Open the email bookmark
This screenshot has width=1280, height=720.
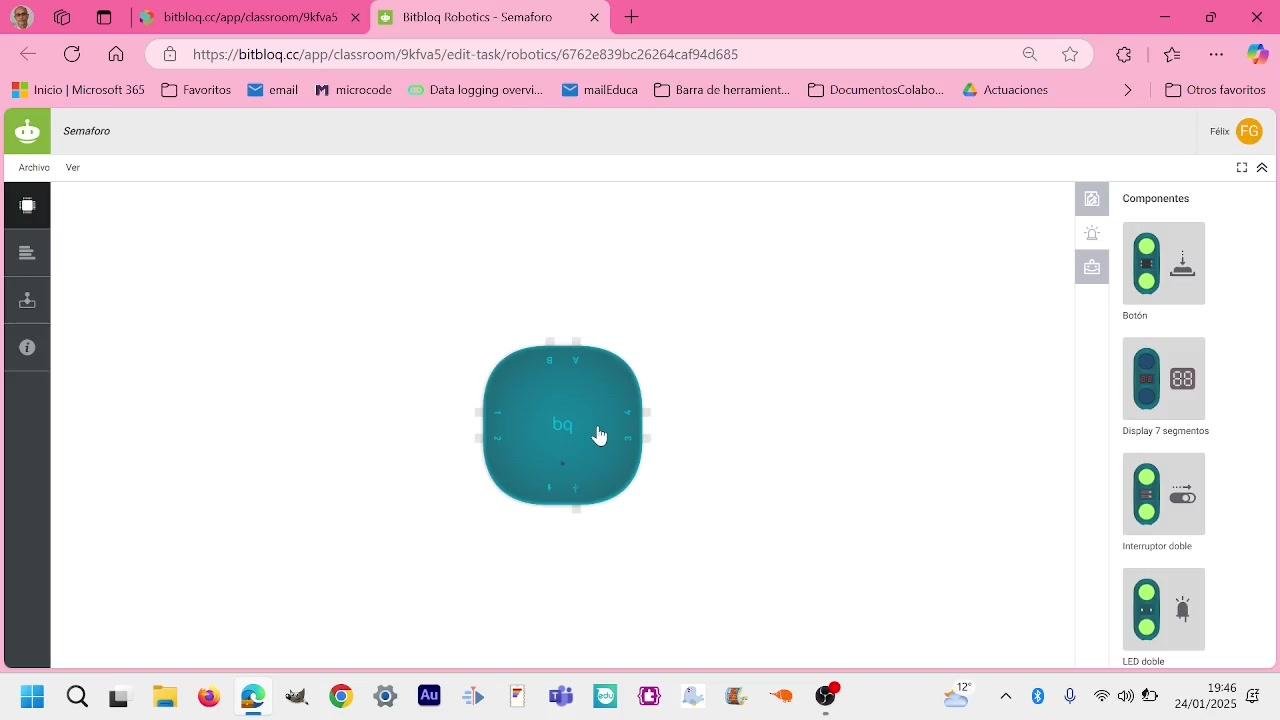(273, 90)
